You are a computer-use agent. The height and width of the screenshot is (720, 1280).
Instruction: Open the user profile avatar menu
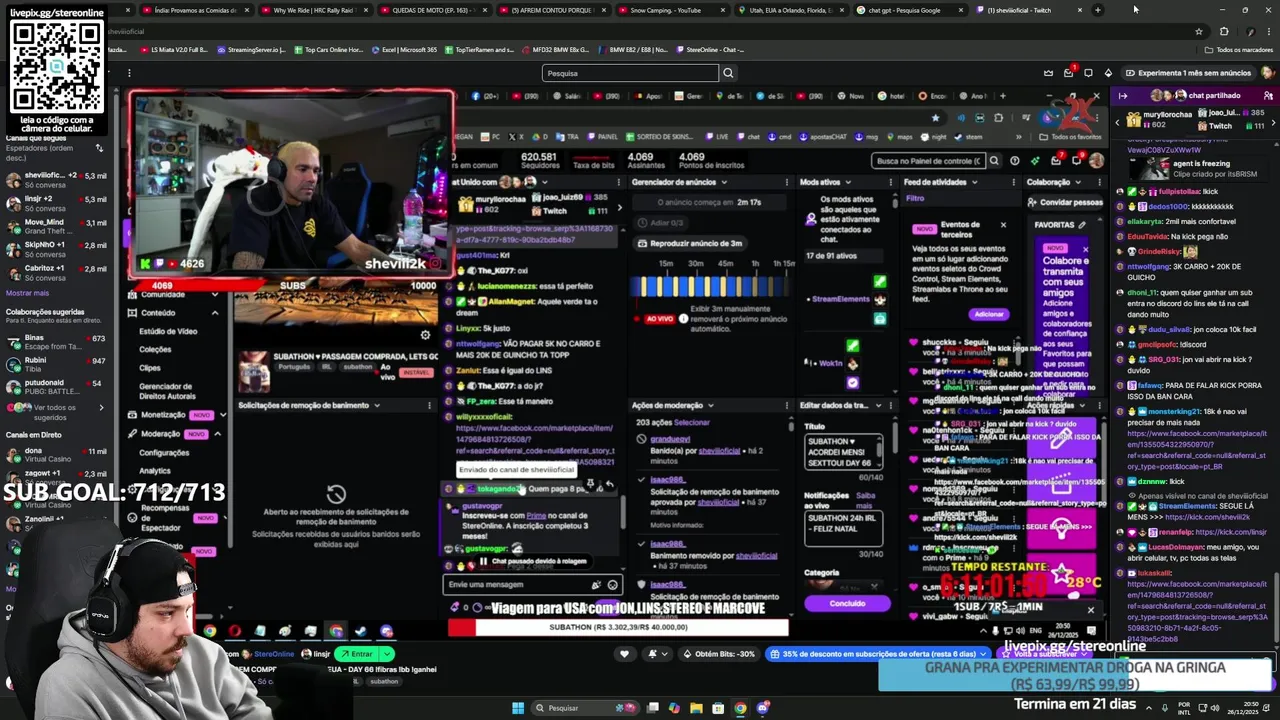1268,73
